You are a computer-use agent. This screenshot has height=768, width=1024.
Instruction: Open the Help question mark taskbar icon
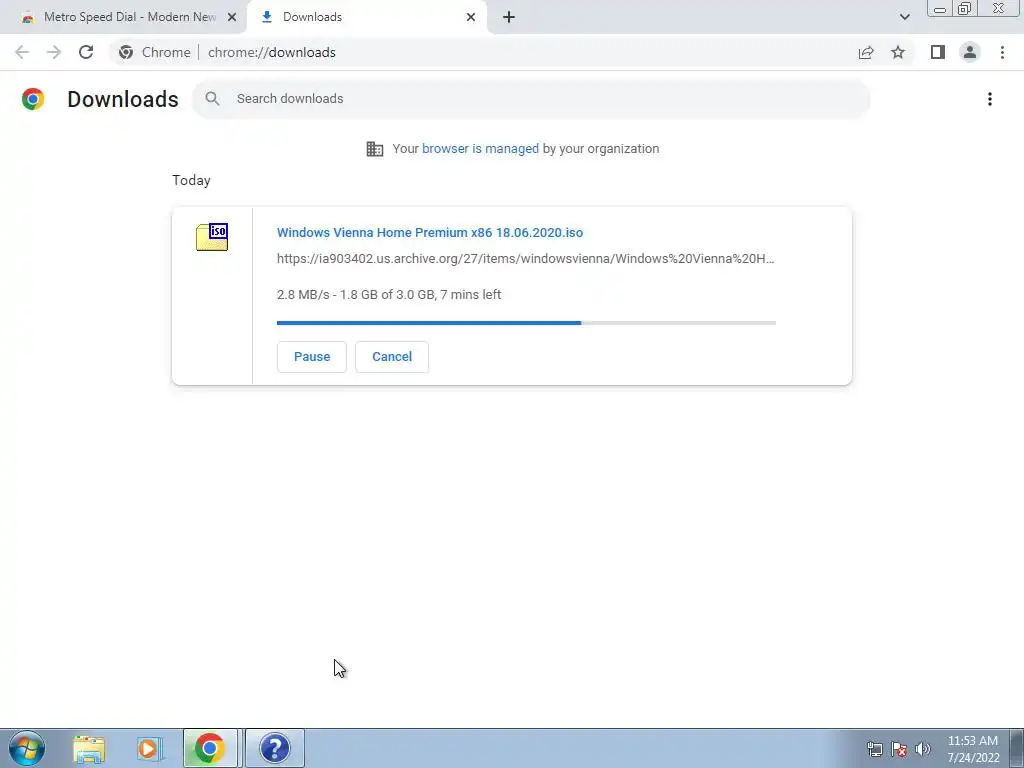(275, 748)
